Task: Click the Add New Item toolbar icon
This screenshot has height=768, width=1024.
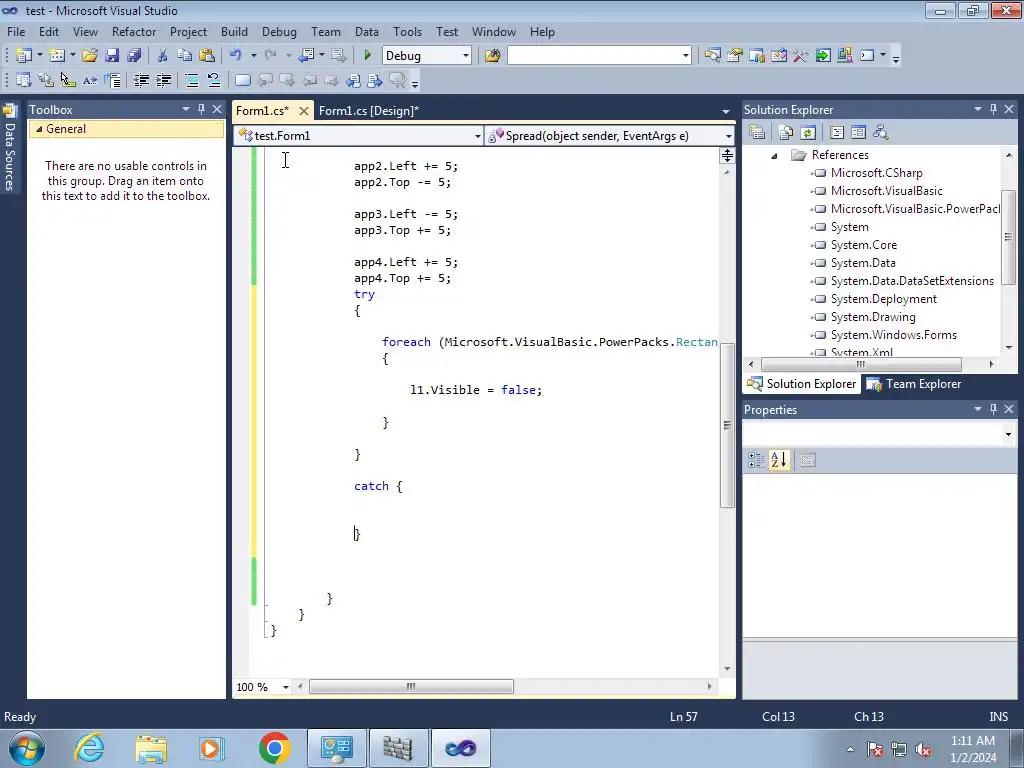Action: [56, 56]
